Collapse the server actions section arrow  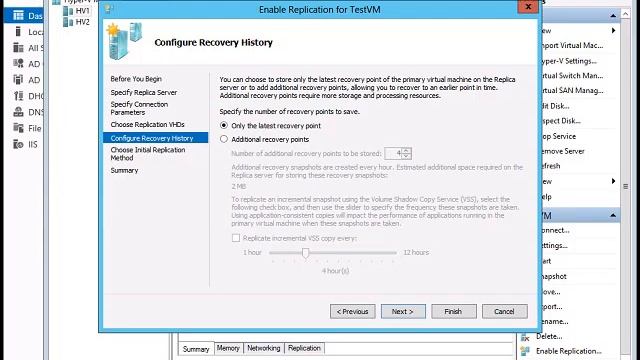tap(613, 16)
